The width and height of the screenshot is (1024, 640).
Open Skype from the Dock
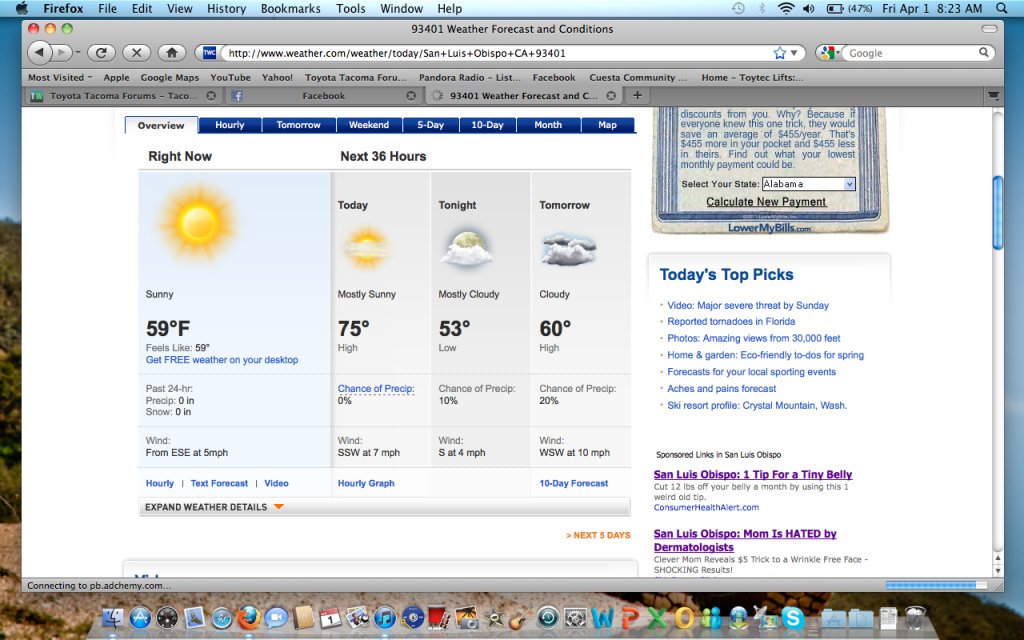pos(792,618)
